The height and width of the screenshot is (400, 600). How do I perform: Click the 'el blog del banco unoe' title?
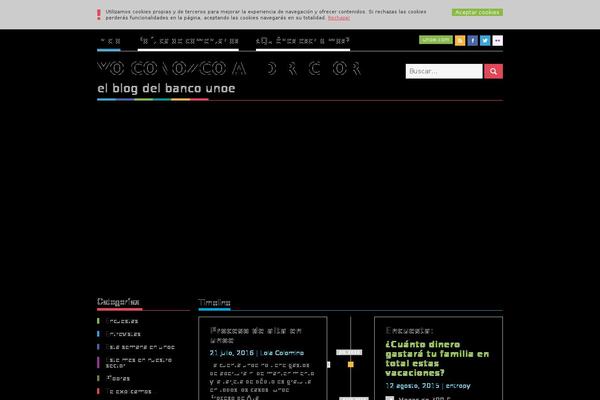pos(166,88)
